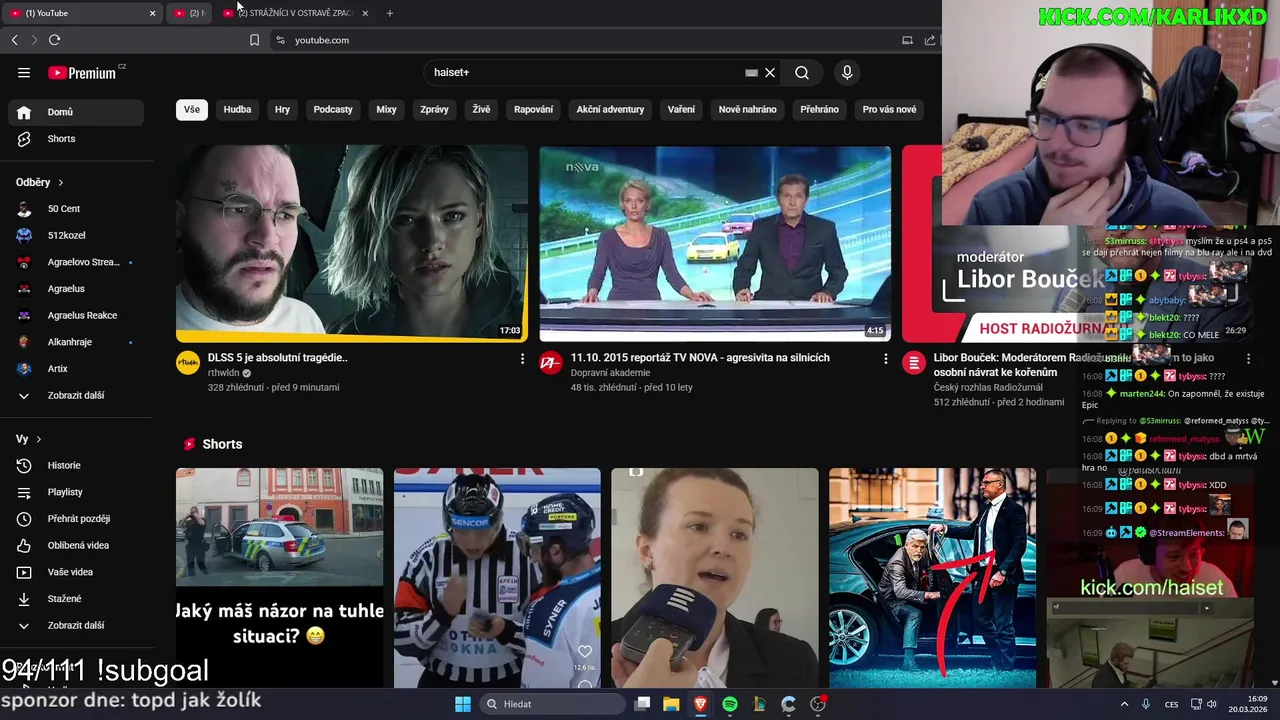Image resolution: width=1280 pixels, height=720 pixels.
Task: Open the on-screen keyboard icon in search box
Action: tap(751, 72)
